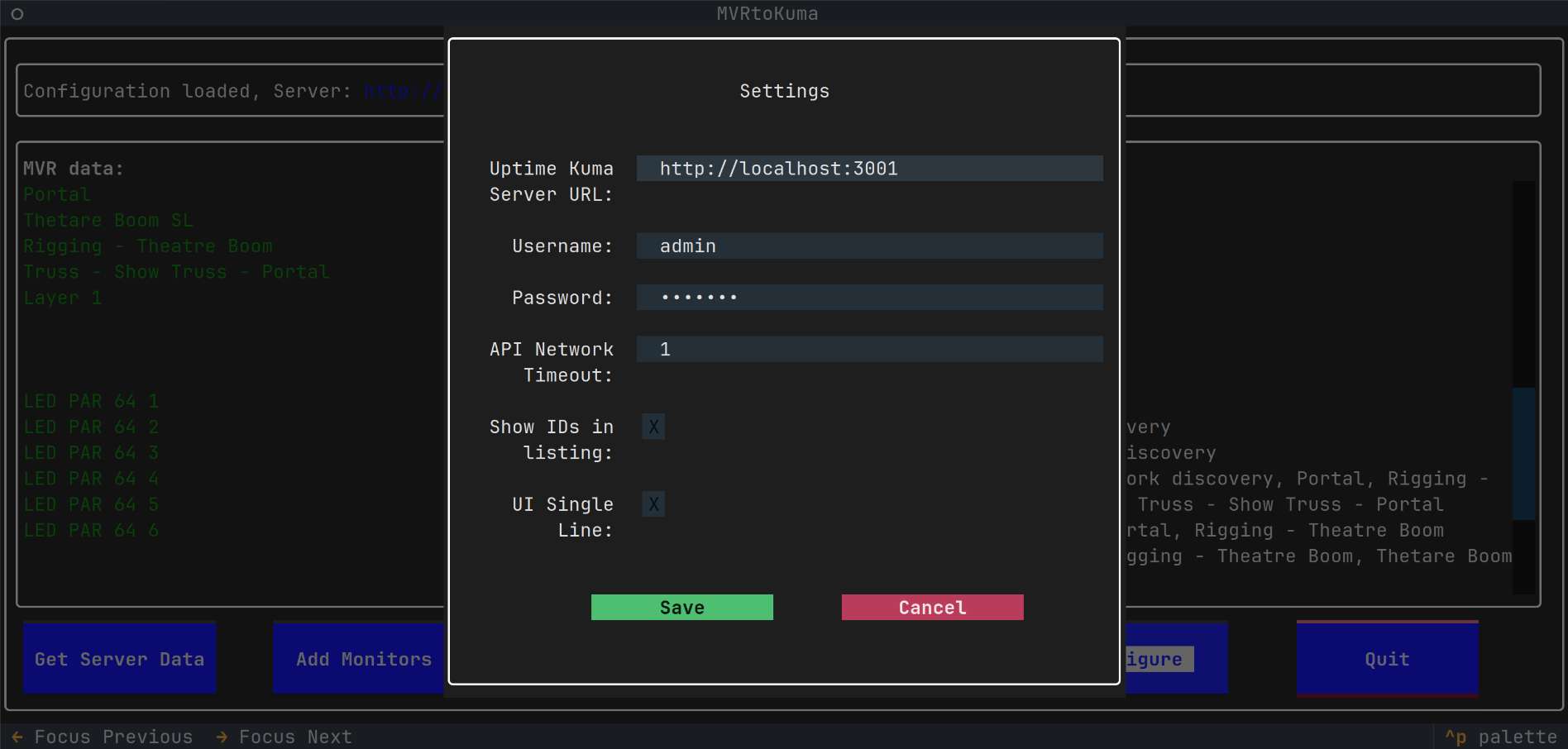This screenshot has height=749, width=1568.
Task: Toggle the Show IDs in listing checkbox
Action: (x=653, y=427)
